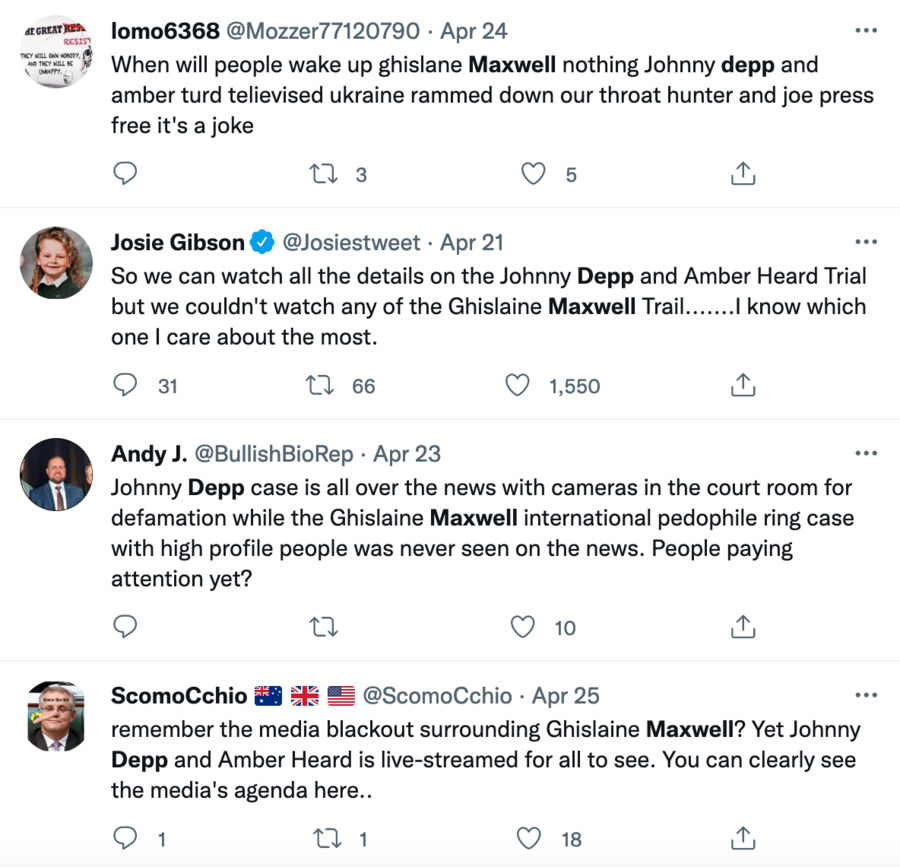The image size is (900, 867).
Task: Retweet lomo6368's tweet
Action: 324,174
